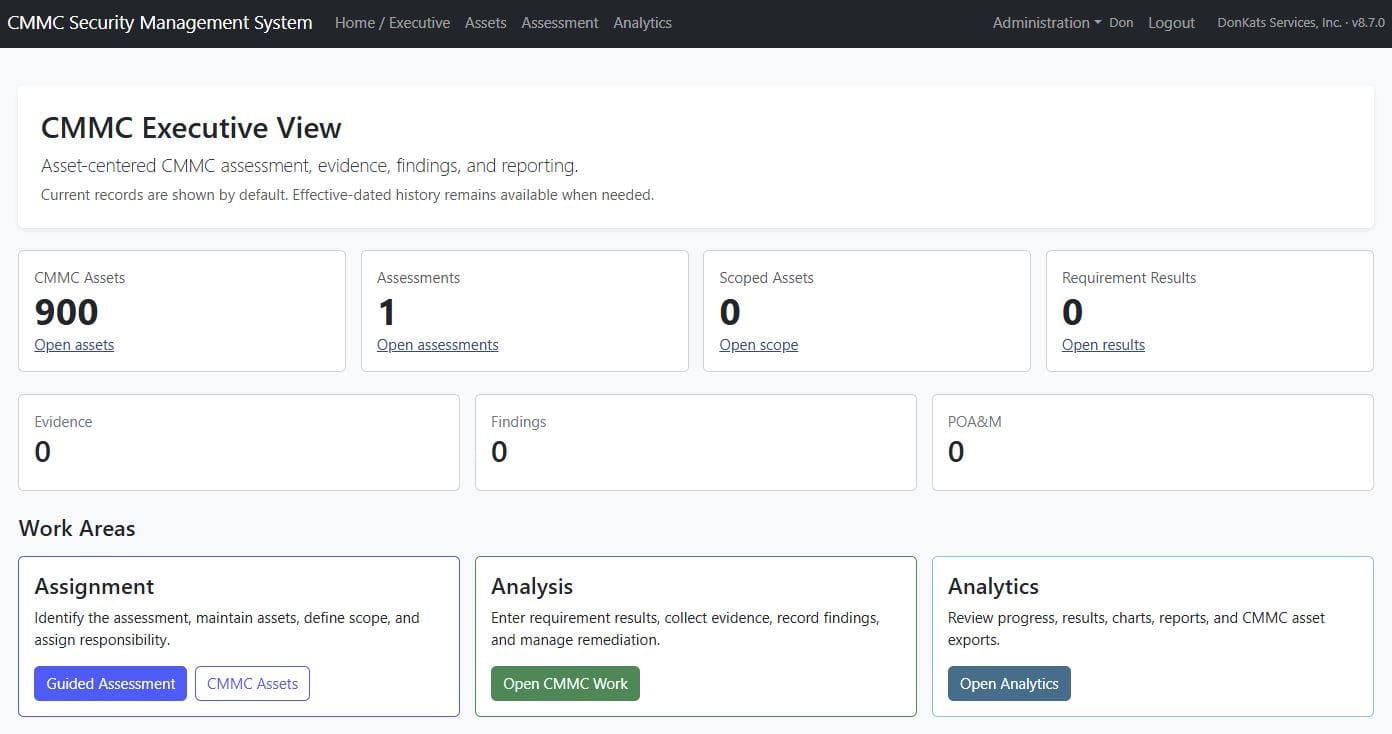
Task: Open the Home / Executive nav item
Action: [392, 22]
